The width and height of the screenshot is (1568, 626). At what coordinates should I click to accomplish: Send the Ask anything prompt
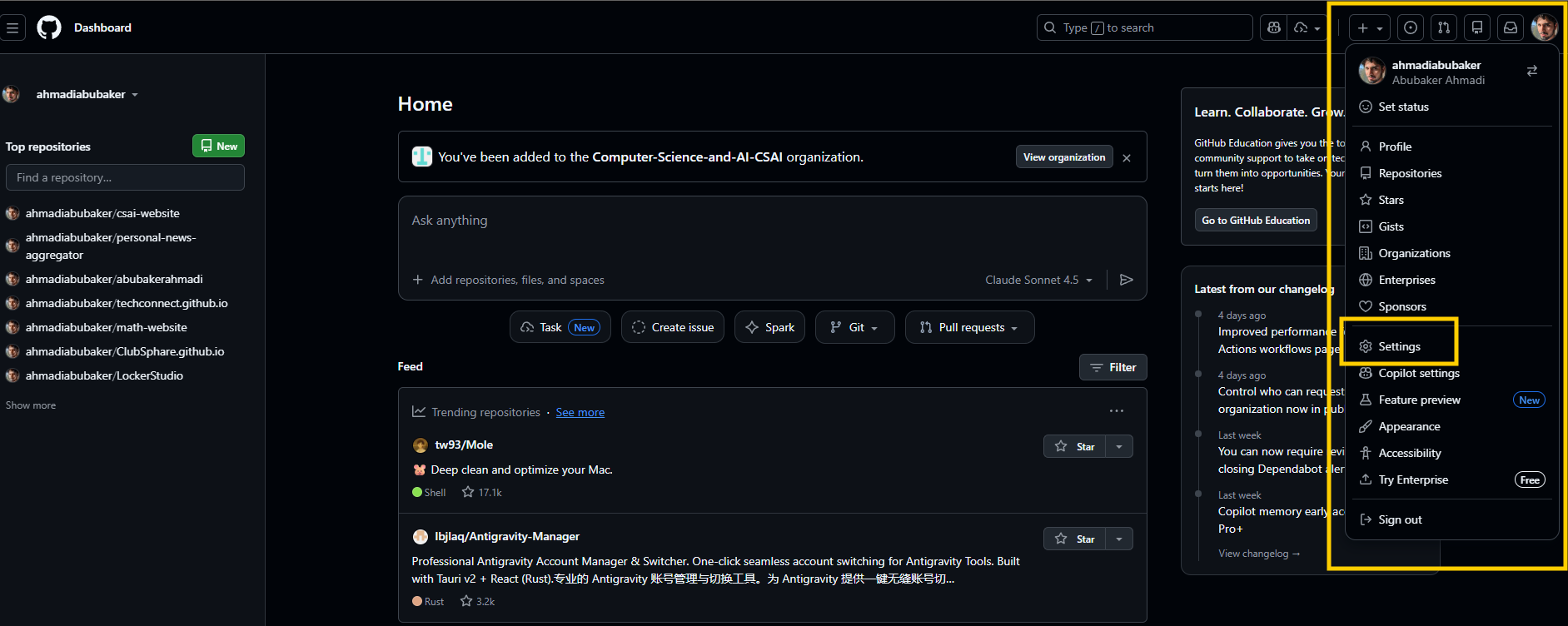click(x=1126, y=280)
